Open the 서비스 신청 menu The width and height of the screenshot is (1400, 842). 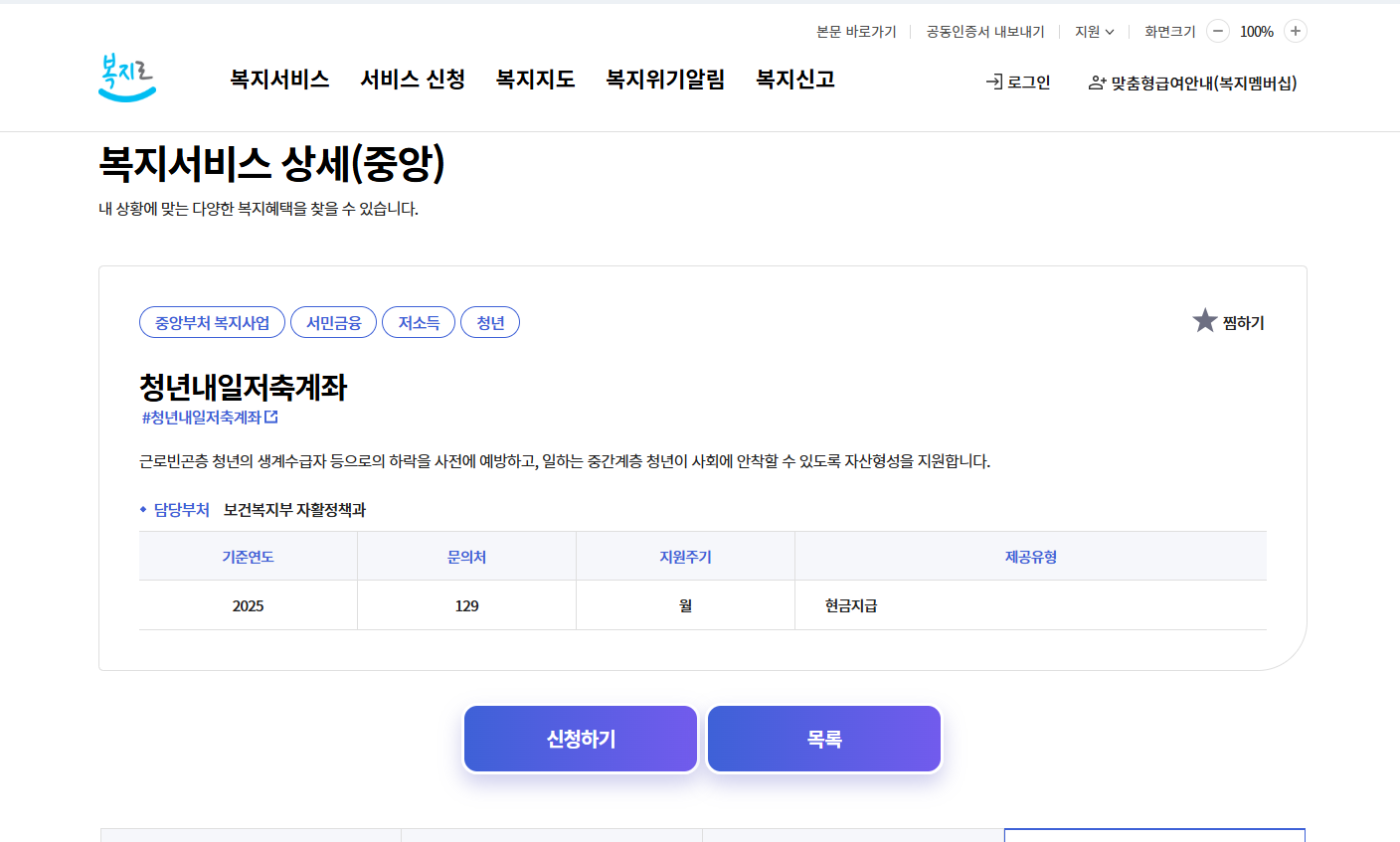(413, 80)
